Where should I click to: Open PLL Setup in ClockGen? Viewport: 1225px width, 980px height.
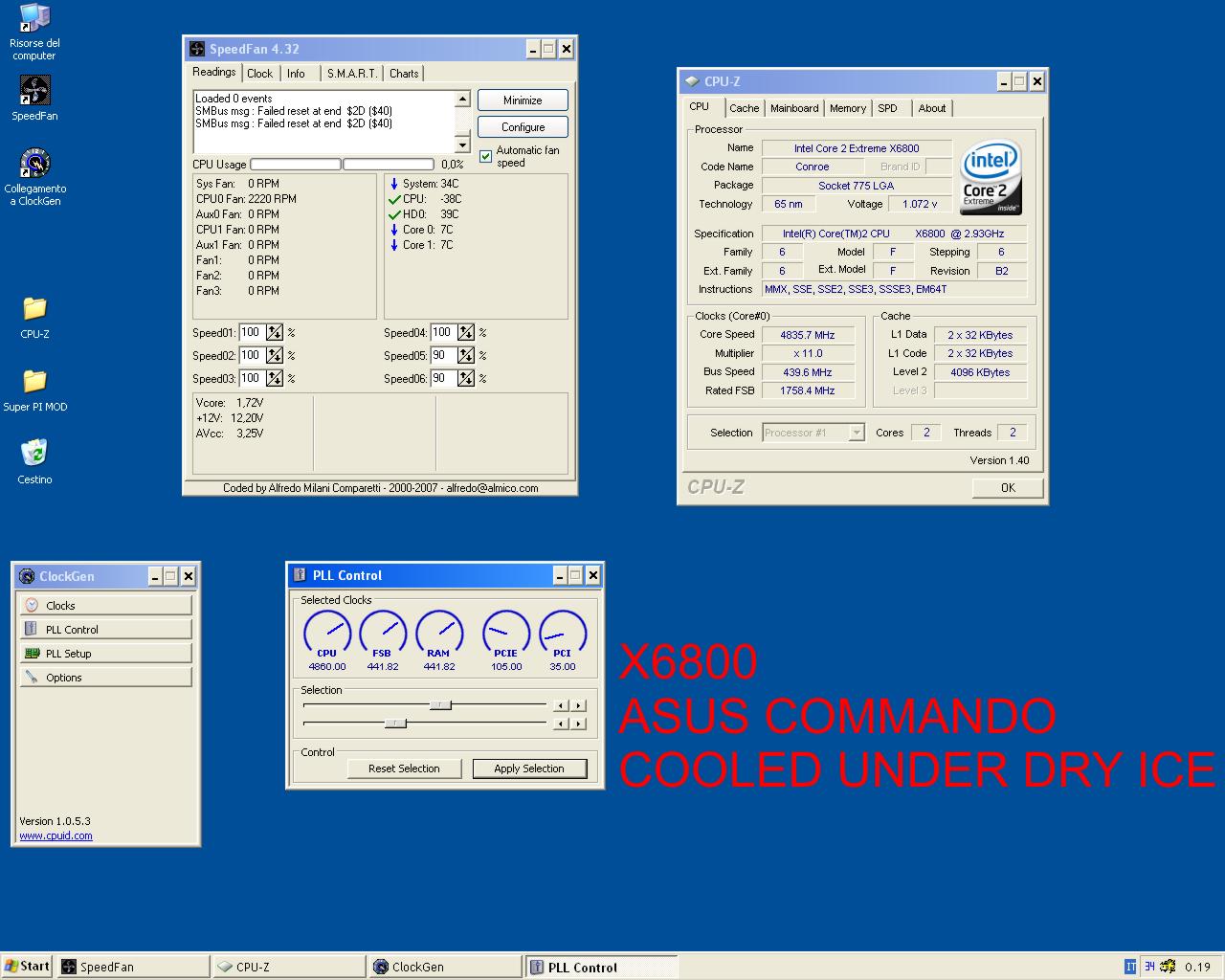click(105, 654)
